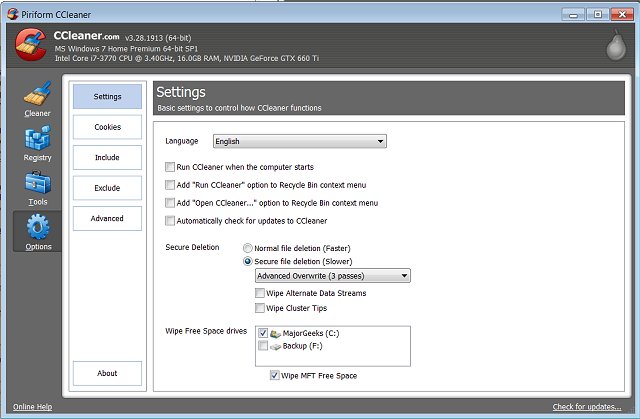640x419 pixels.
Task: Check Add "Open CCleaner..." to Recycle Bin menu
Action: pyautogui.click(x=170, y=203)
